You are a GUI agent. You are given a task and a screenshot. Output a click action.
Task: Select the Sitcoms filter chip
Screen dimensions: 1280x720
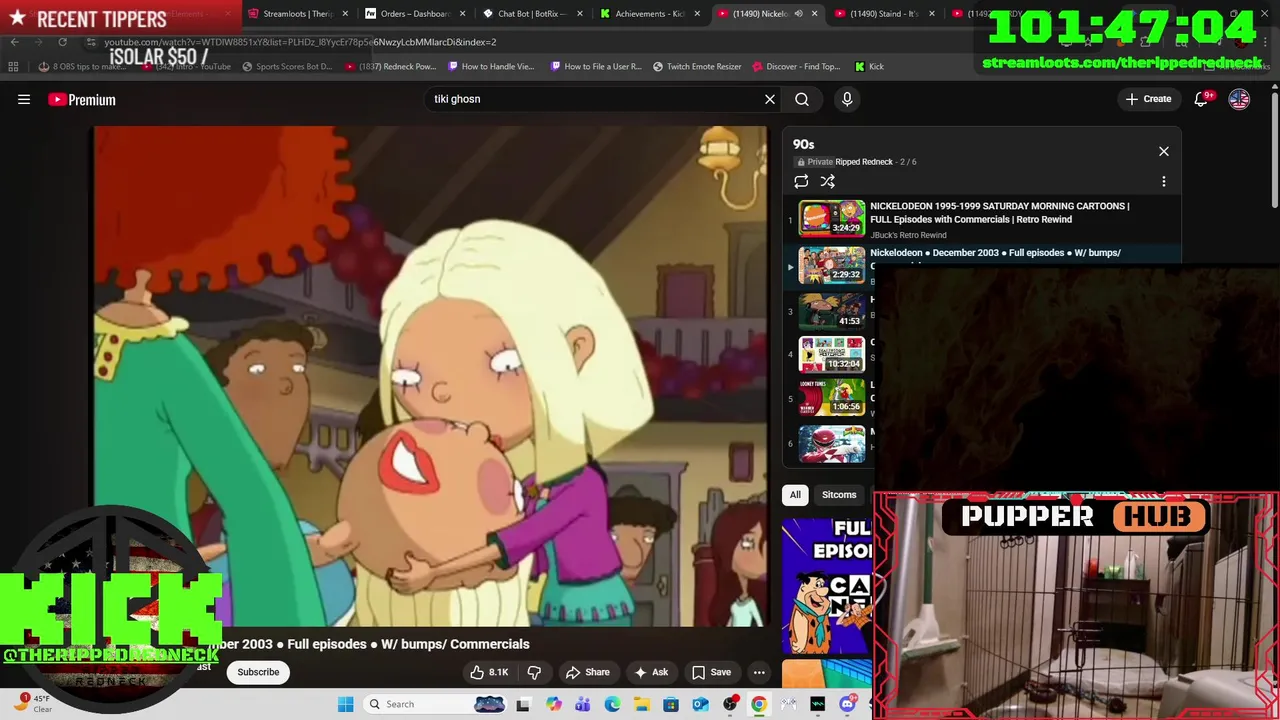pyautogui.click(x=839, y=495)
